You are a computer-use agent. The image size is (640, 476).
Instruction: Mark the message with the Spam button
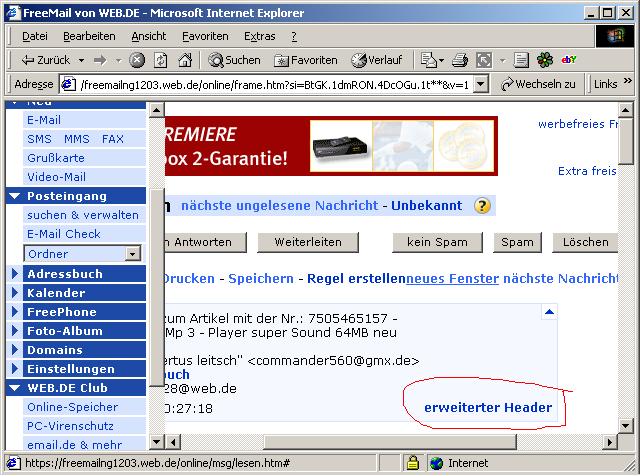tap(517, 242)
